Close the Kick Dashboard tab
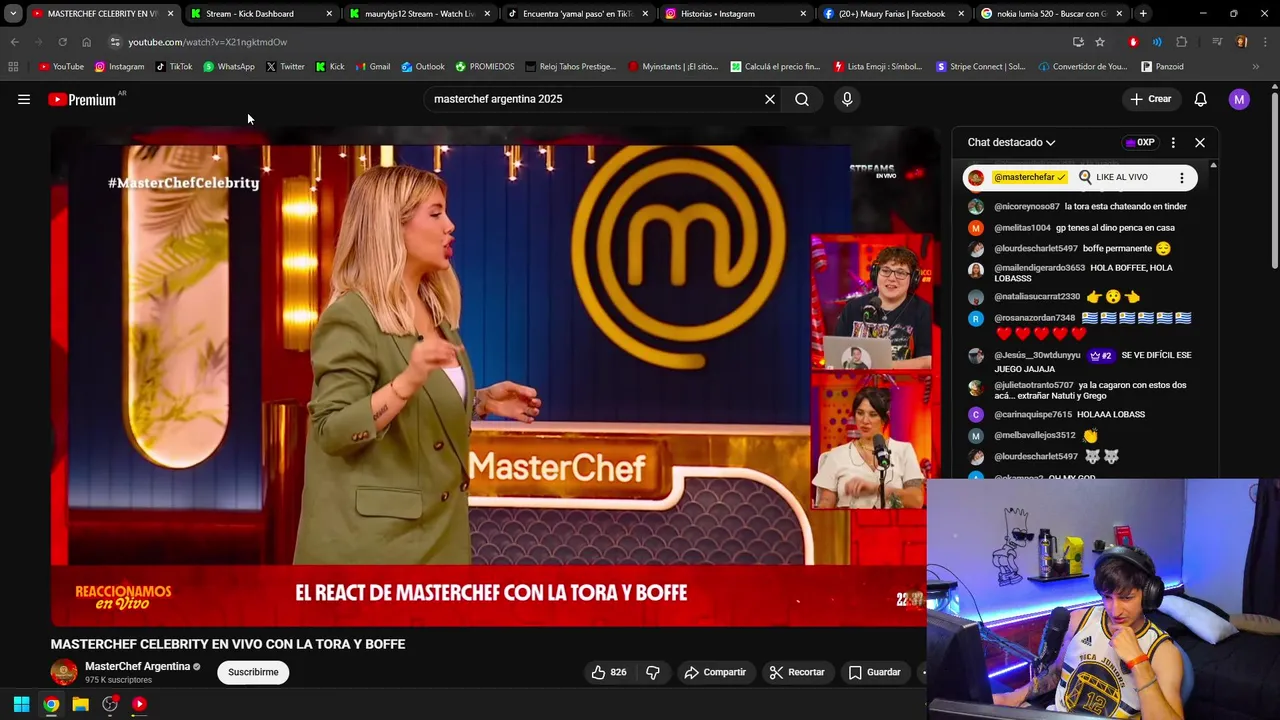 click(x=329, y=14)
